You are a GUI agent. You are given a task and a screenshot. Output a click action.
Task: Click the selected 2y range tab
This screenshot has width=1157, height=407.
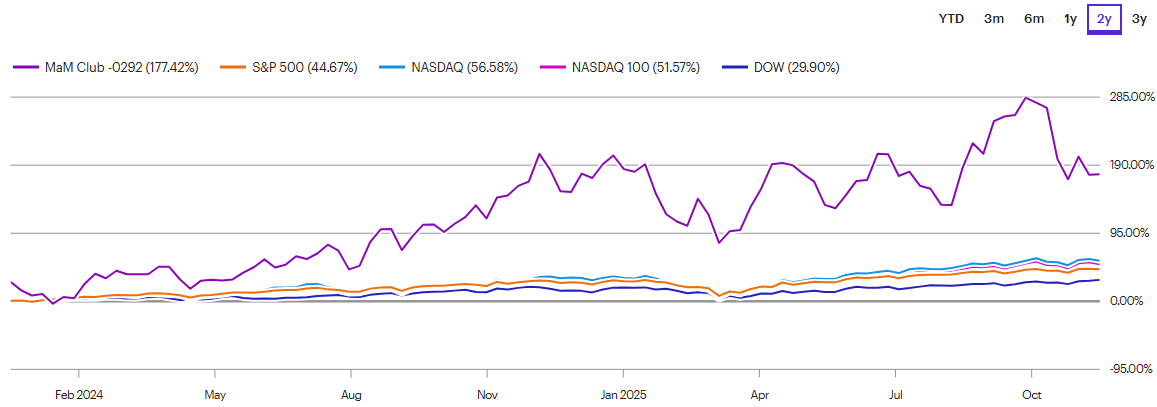click(1104, 18)
